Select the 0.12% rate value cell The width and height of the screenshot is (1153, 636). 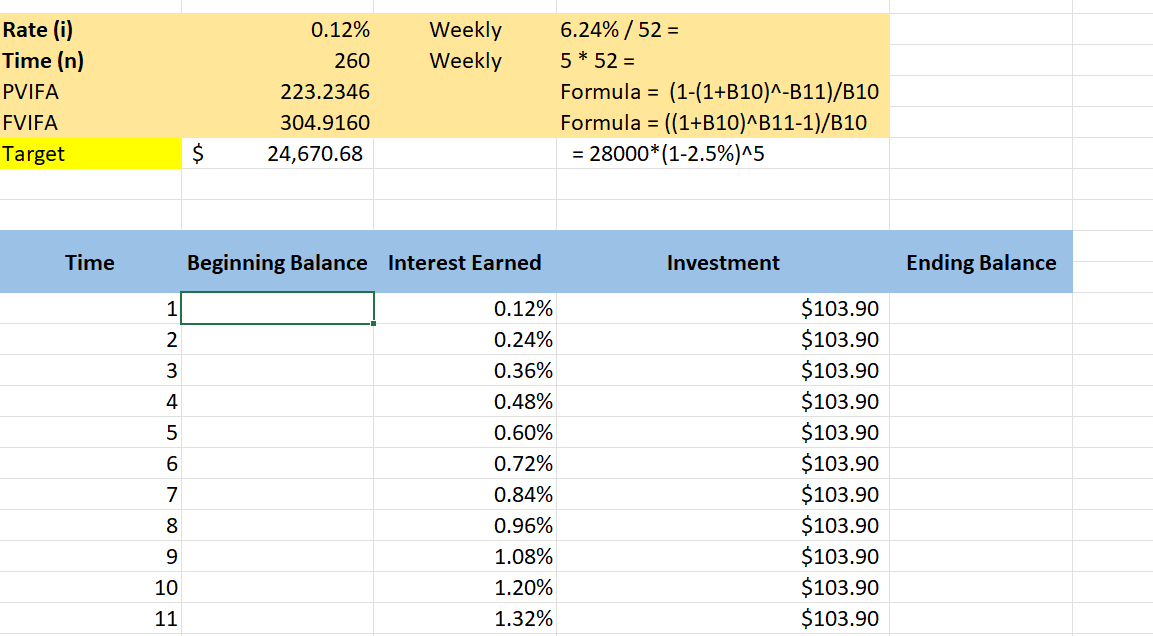click(277, 29)
